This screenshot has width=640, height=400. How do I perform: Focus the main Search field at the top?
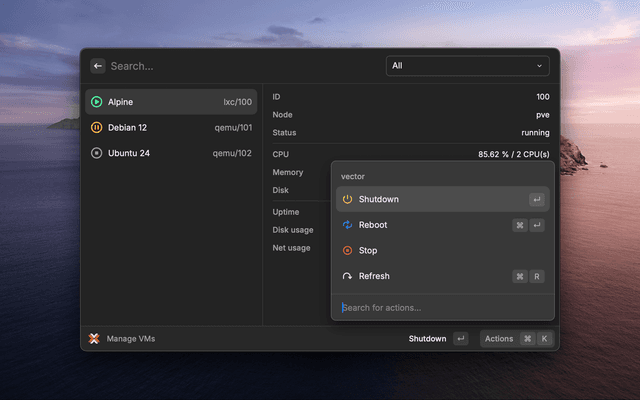pos(240,66)
